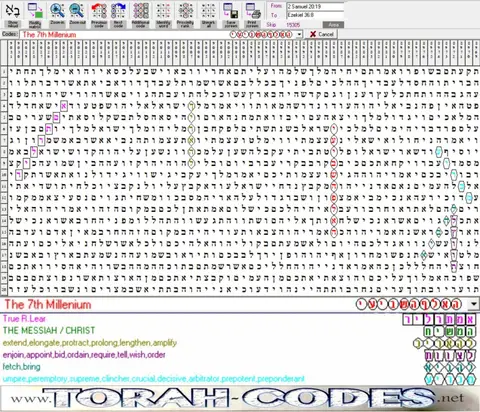Select 'True R.Lear' legend entry
Screen dimensions: 480x412
tap(24, 319)
